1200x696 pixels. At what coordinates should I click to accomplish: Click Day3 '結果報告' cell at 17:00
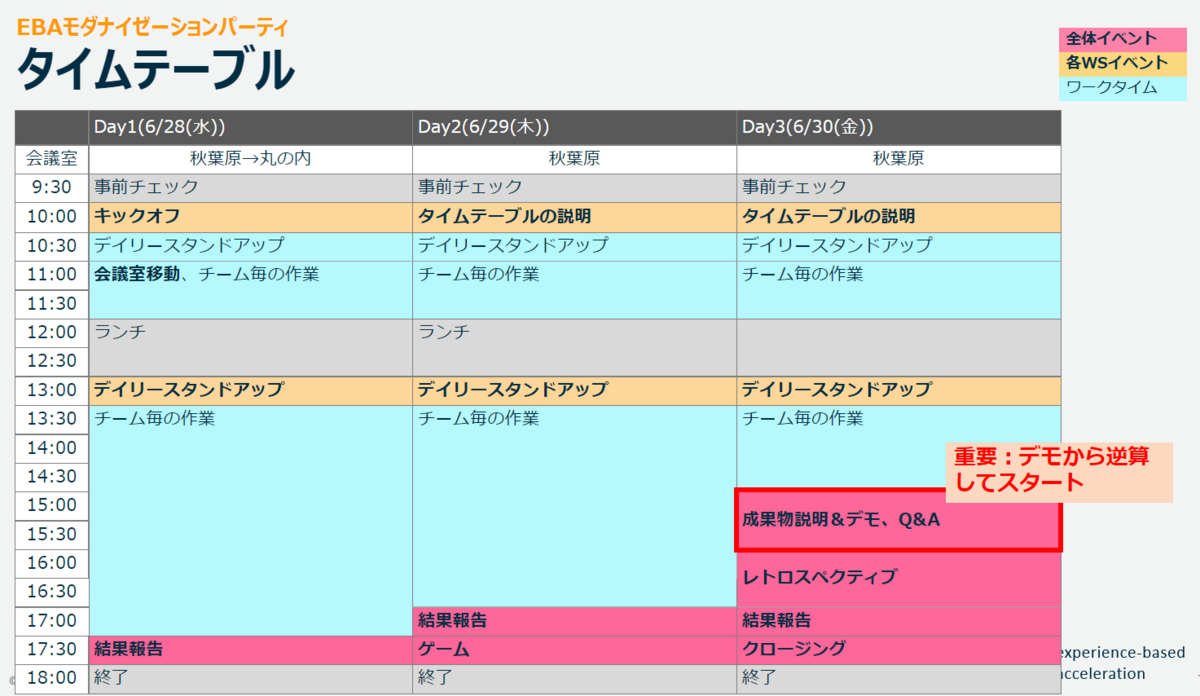pos(899,621)
